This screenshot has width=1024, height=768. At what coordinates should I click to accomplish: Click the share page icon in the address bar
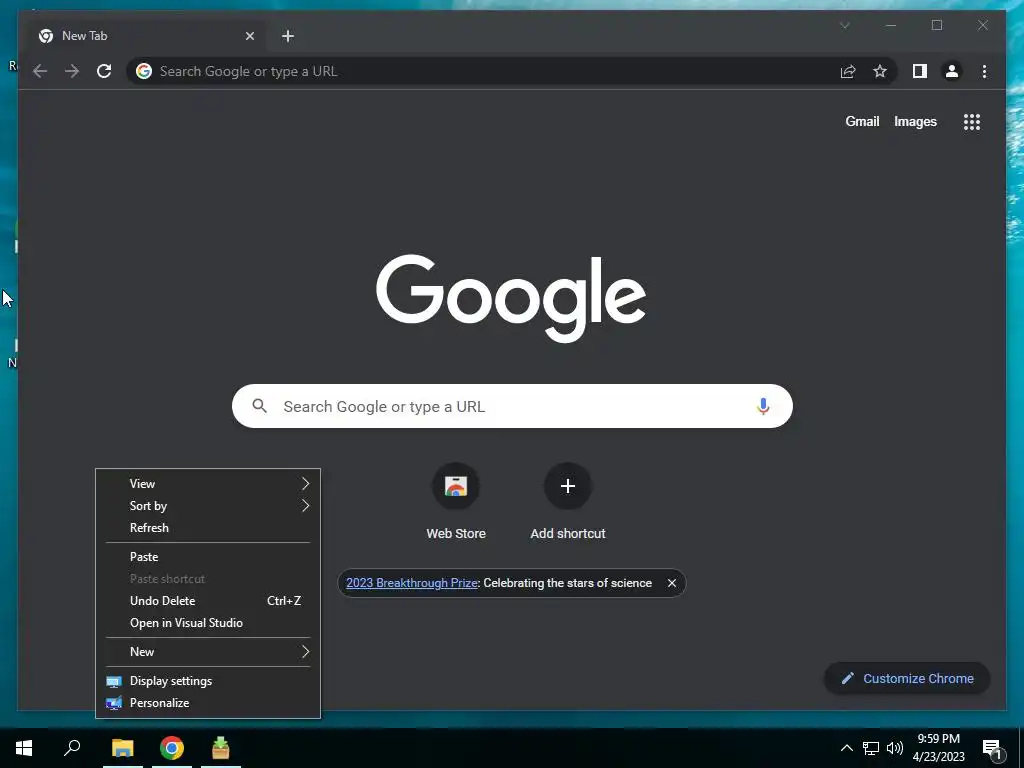[x=848, y=71]
